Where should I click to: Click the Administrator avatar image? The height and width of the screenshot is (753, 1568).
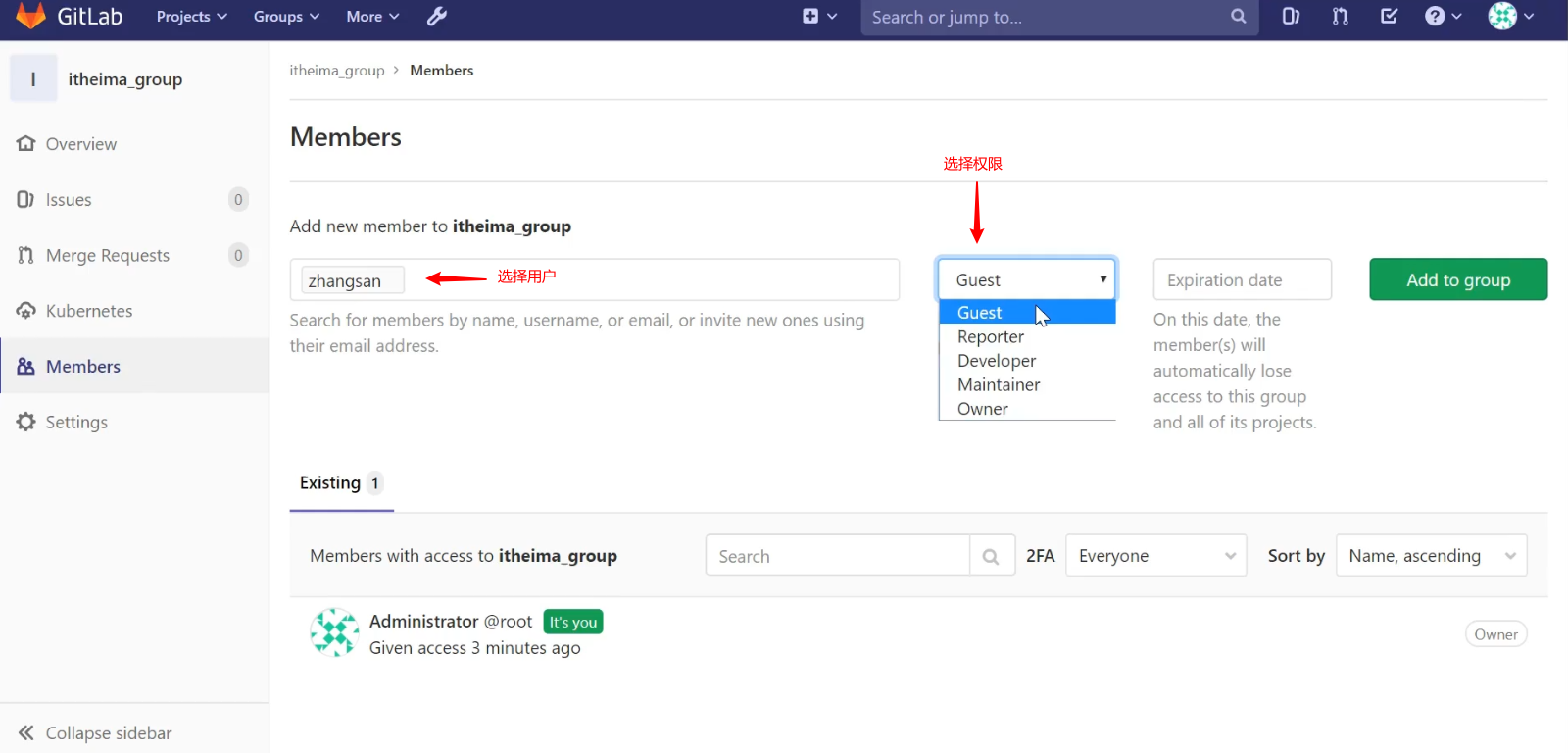[334, 632]
